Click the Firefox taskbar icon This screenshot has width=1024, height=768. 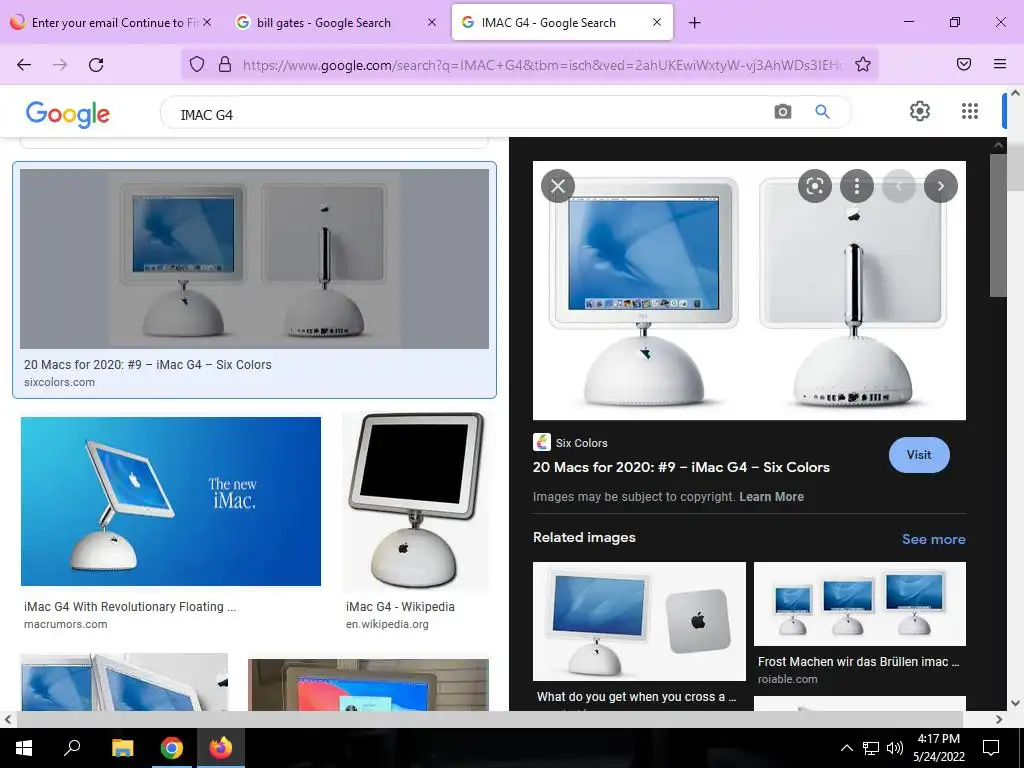[x=221, y=748]
